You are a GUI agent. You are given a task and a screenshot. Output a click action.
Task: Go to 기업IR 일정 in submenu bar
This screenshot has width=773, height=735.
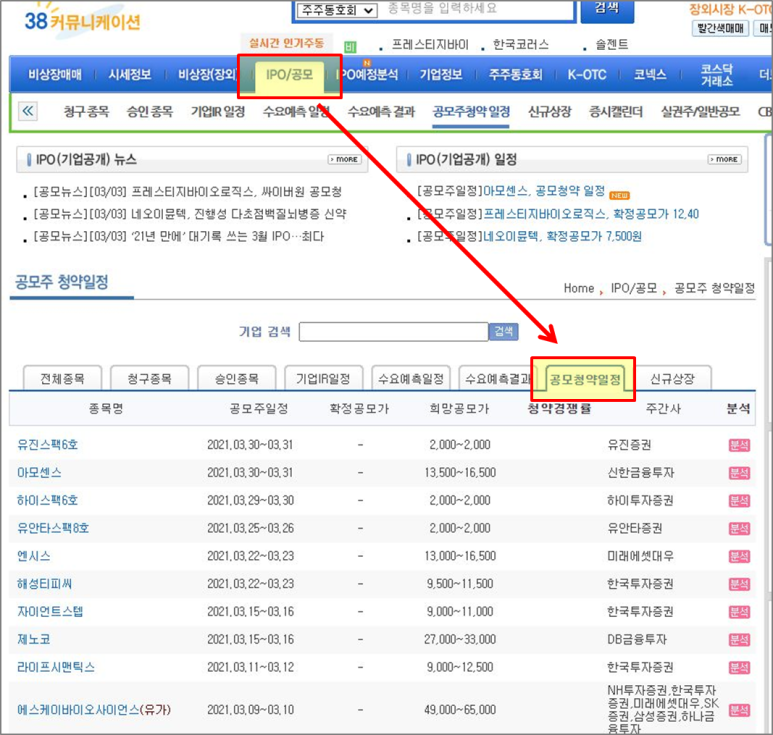218,111
